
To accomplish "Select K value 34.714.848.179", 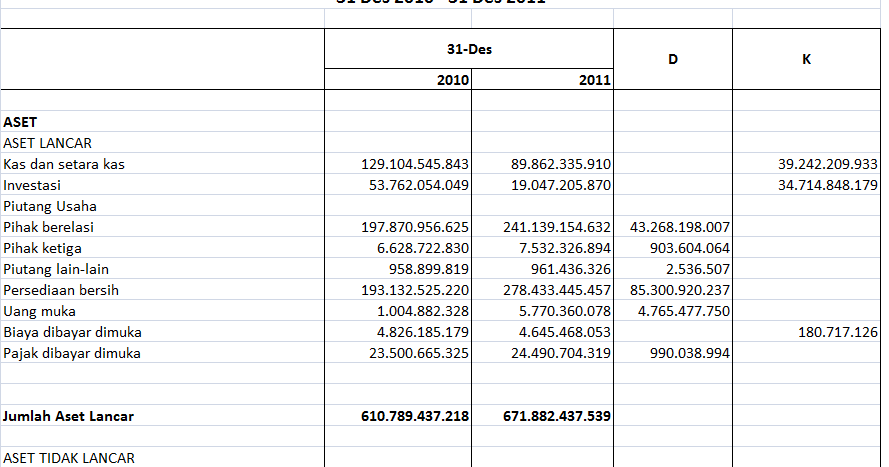I will [828, 185].
